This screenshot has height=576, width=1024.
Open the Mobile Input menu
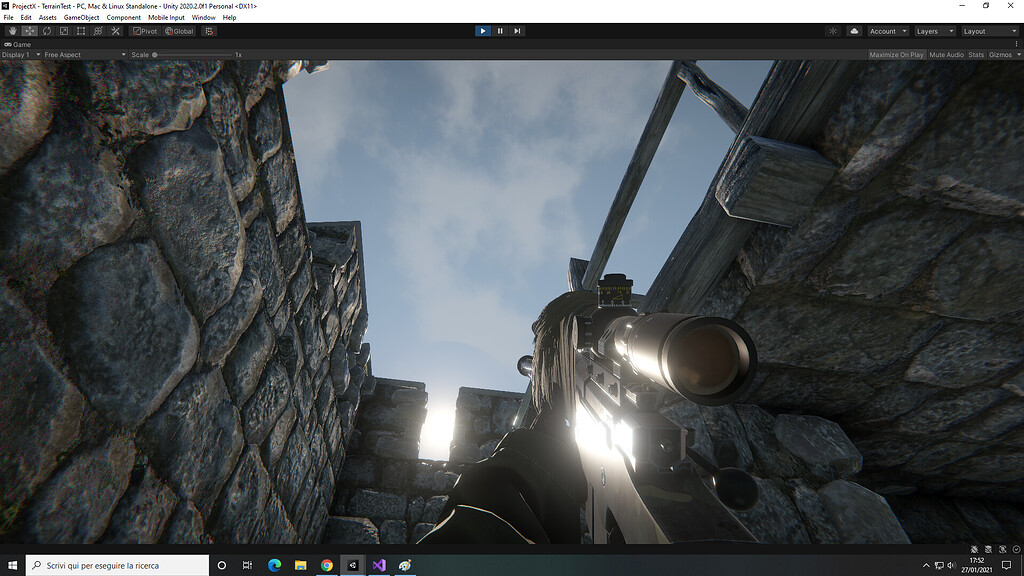point(166,17)
